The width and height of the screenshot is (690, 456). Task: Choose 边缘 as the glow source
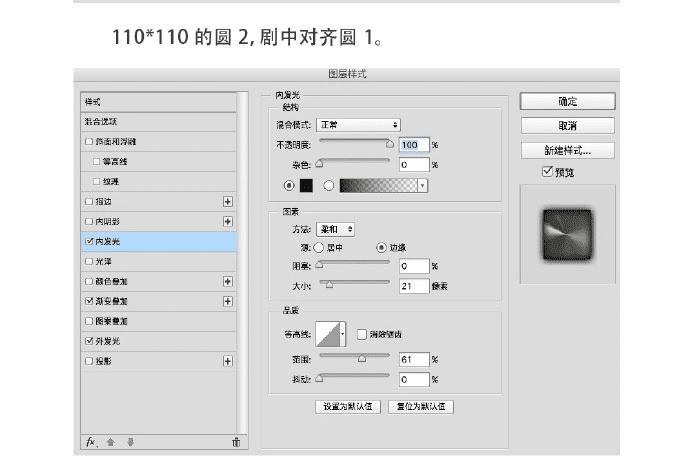pyautogui.click(x=381, y=248)
